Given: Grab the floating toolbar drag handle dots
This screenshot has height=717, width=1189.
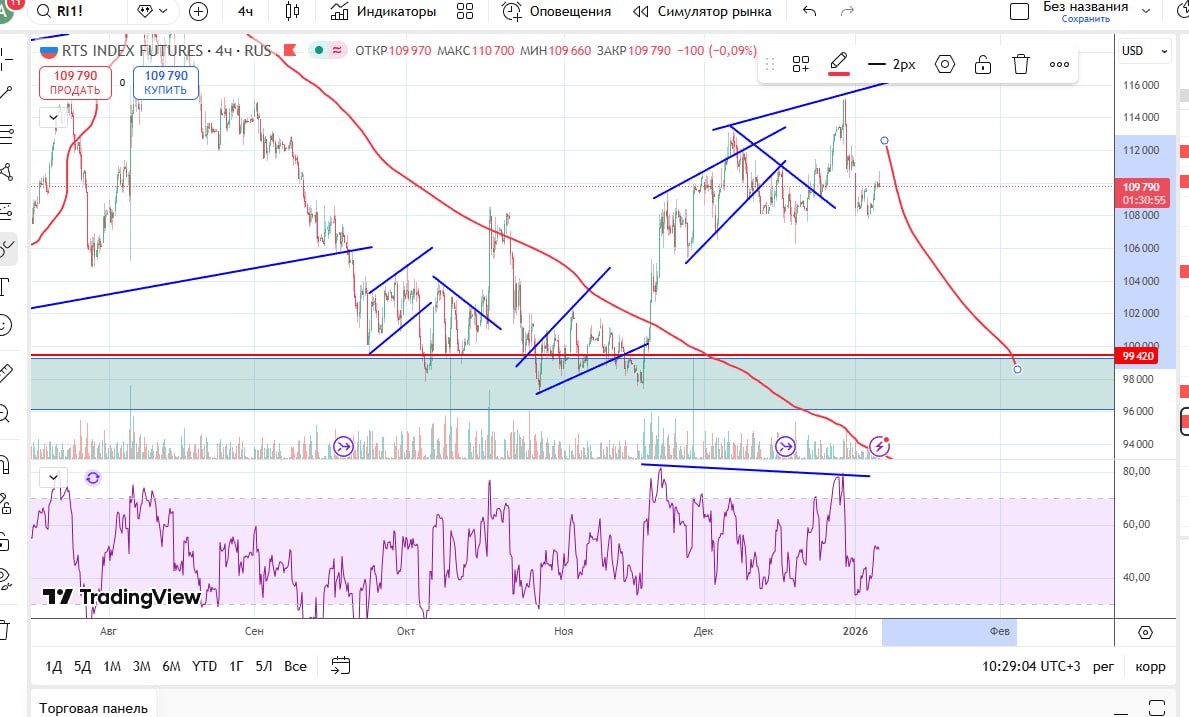Looking at the screenshot, I should (770, 64).
